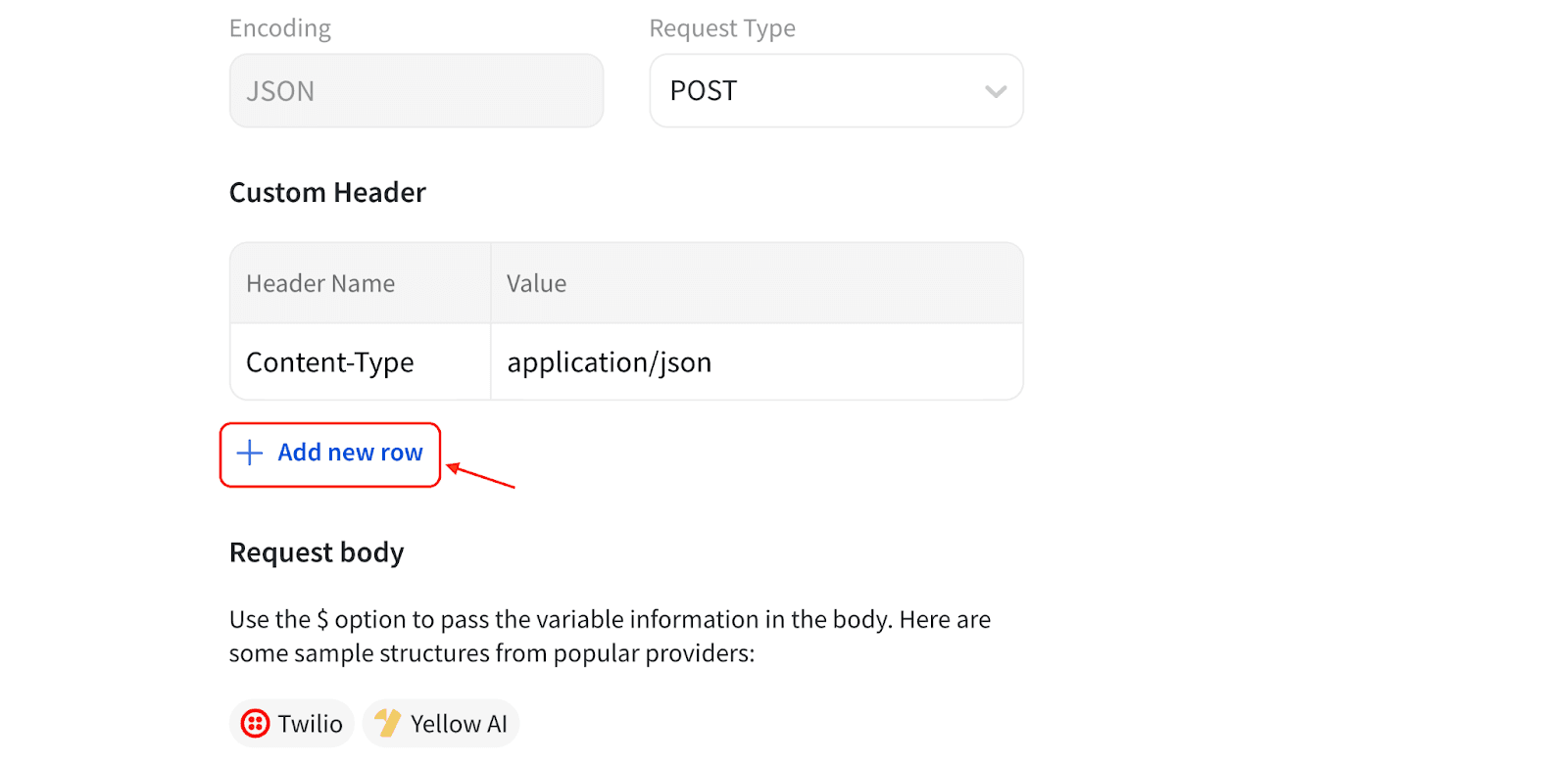Edit the application/json value cell

coord(755,362)
